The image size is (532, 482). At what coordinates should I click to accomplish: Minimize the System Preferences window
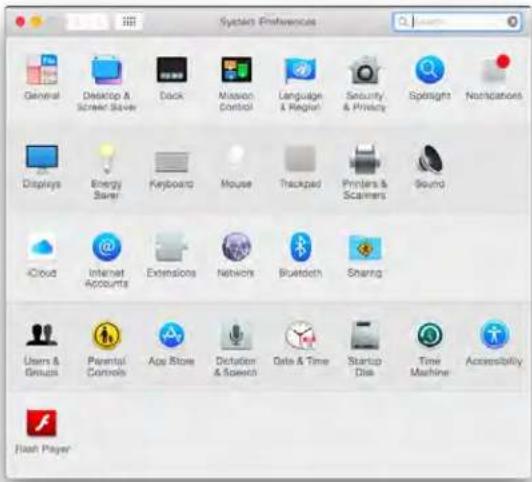click(36, 22)
